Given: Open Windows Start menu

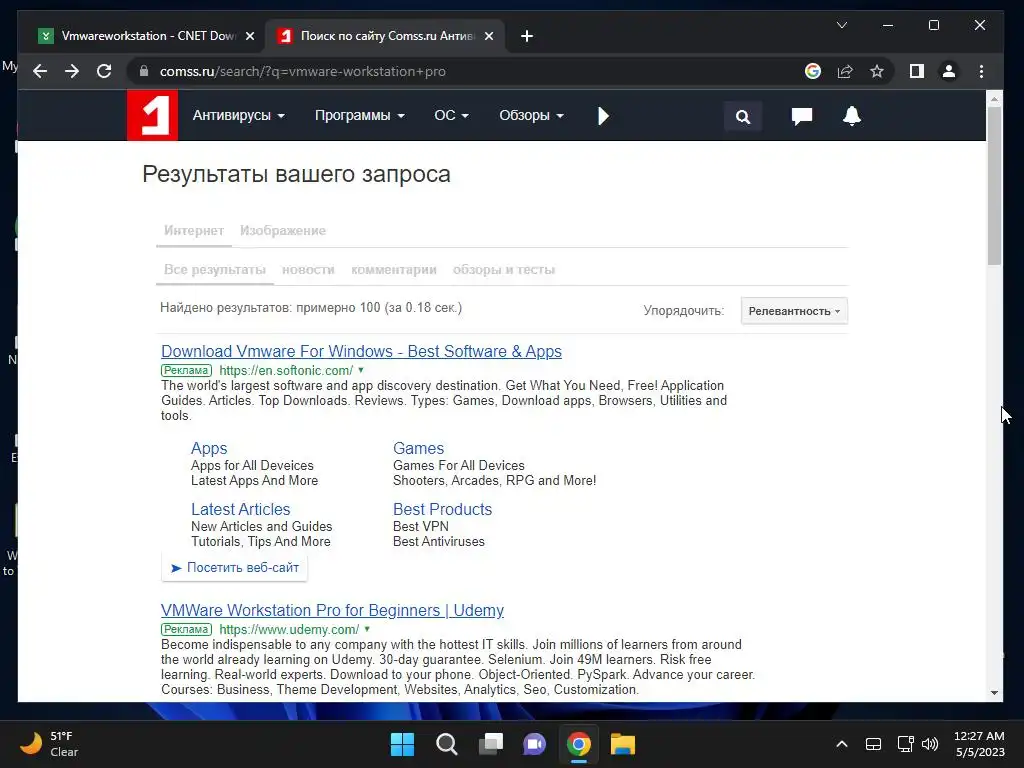Looking at the screenshot, I should [402, 744].
